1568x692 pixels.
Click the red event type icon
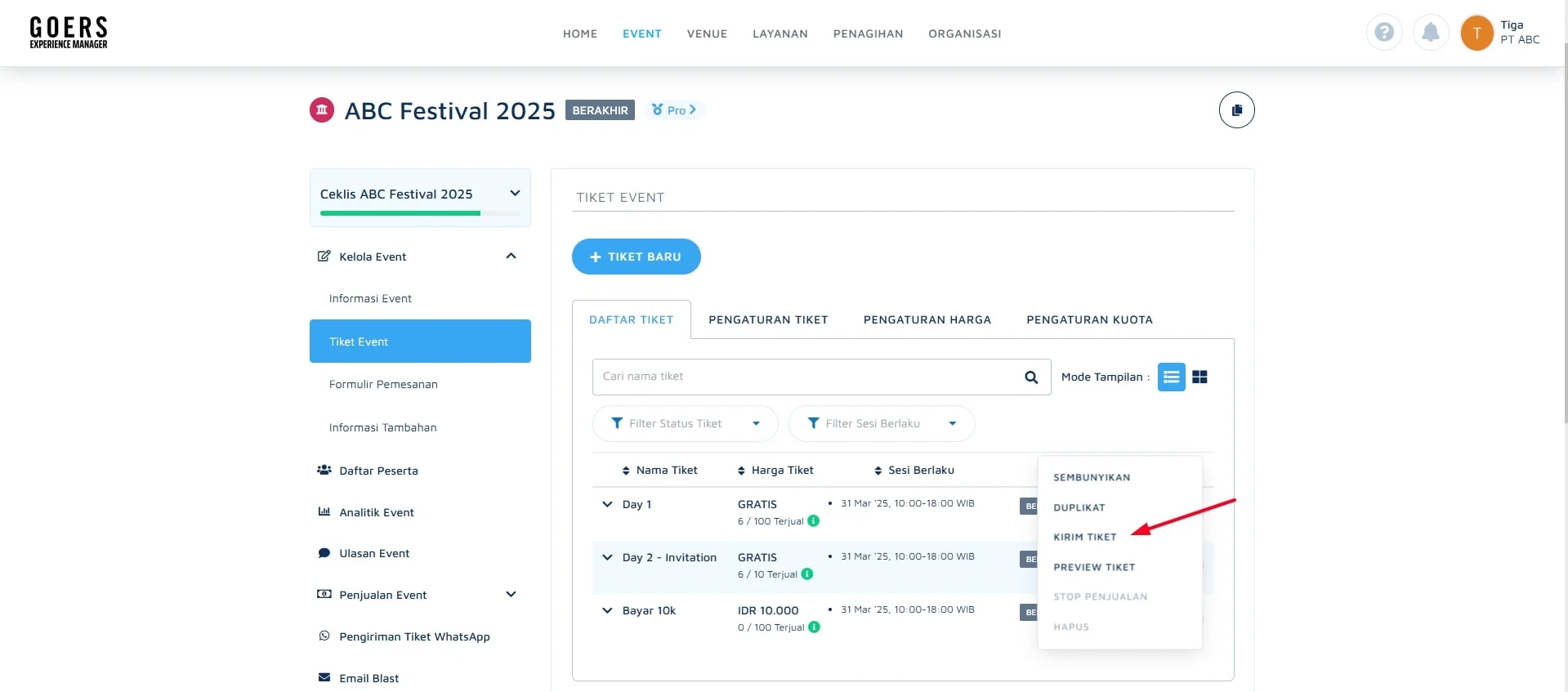(x=322, y=109)
